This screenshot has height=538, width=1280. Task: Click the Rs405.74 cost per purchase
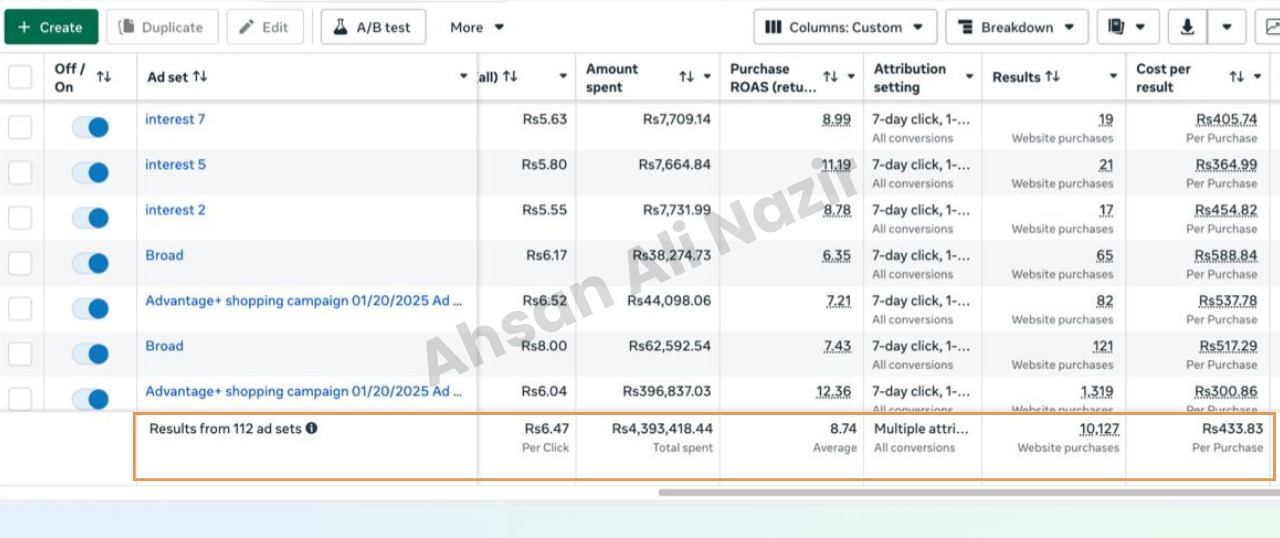(x=1227, y=119)
